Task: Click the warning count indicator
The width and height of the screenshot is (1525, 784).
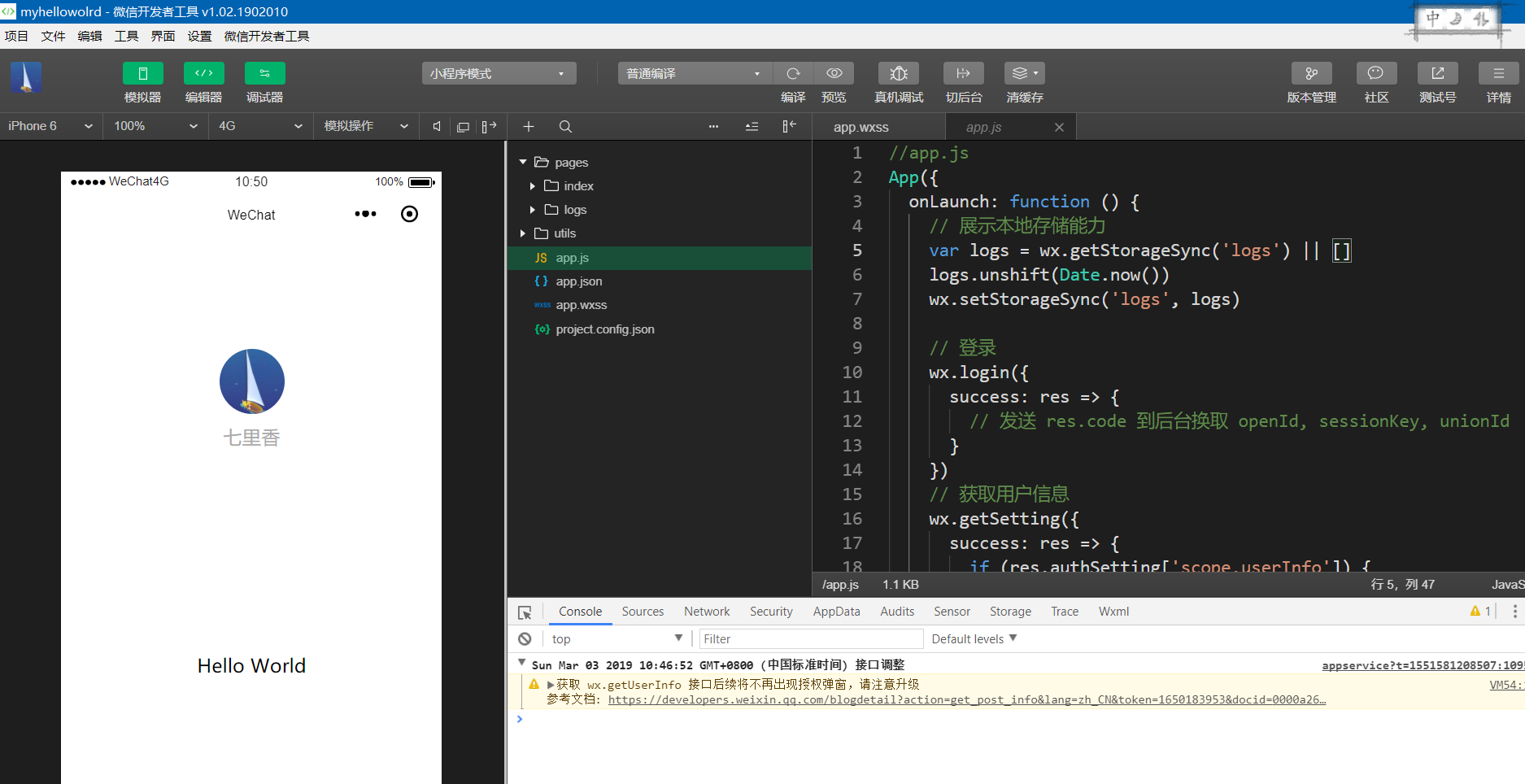Action: point(1480,612)
